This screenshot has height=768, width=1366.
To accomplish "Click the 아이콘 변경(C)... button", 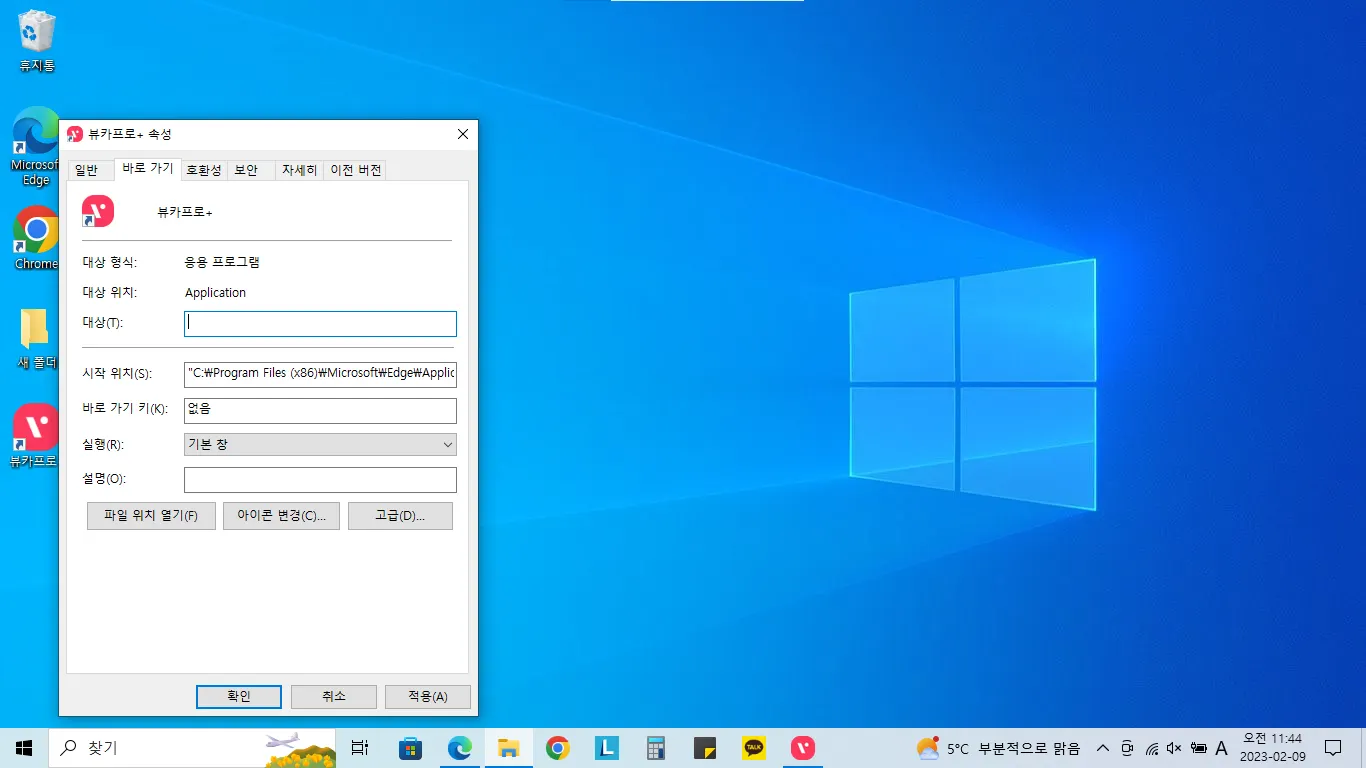I will pos(282,516).
